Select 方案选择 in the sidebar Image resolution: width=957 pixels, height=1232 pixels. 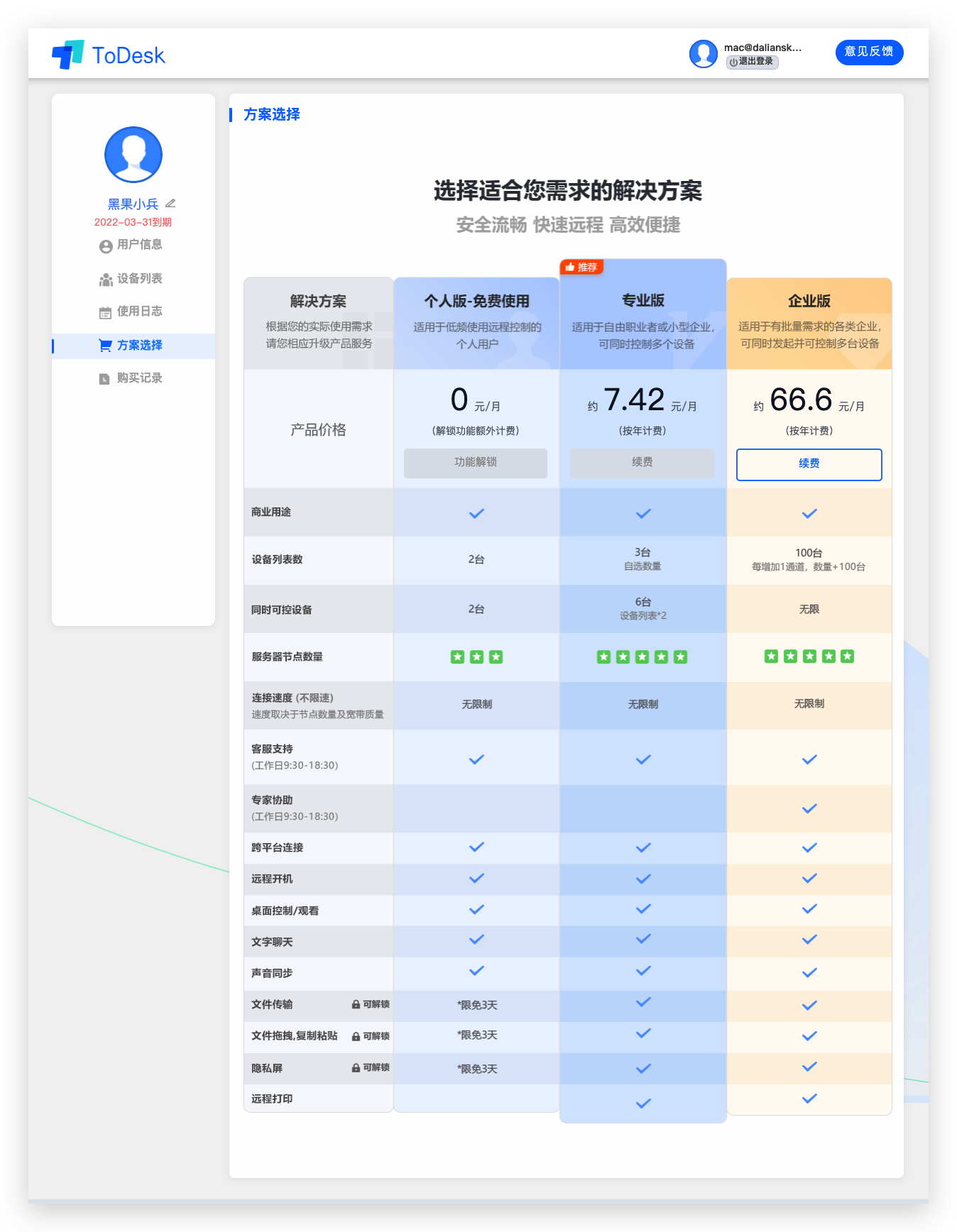click(x=133, y=346)
